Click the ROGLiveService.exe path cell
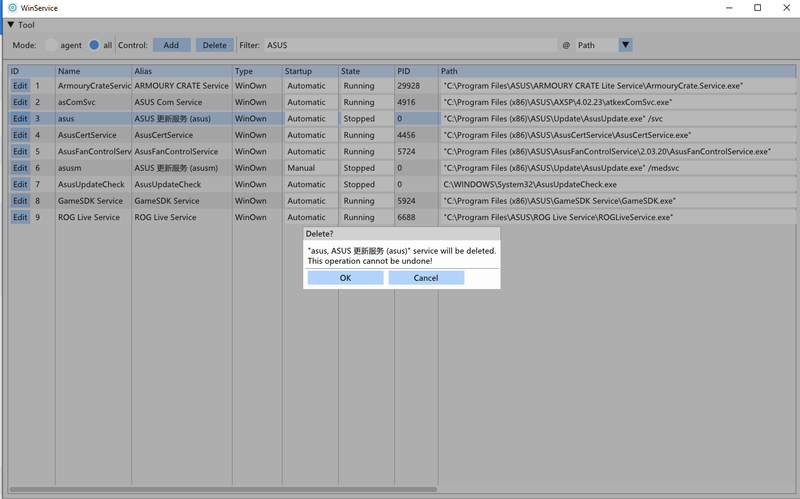Image resolution: width=800 pixels, height=499 pixels. 617,217
